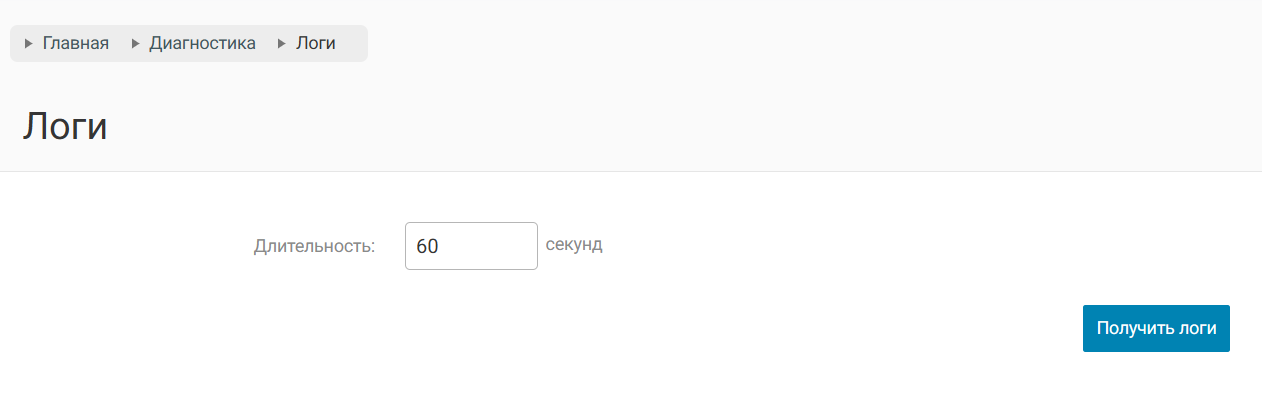The height and width of the screenshot is (417, 1262).
Task: Click the large Логи page heading
Action: [65, 127]
